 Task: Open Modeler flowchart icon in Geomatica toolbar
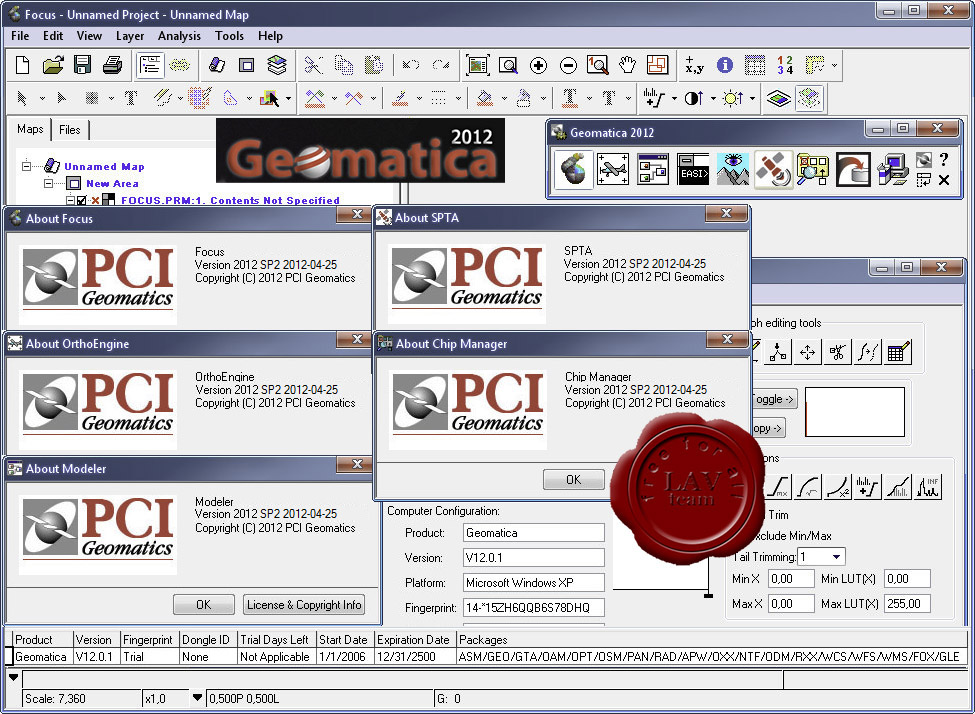[x=653, y=169]
